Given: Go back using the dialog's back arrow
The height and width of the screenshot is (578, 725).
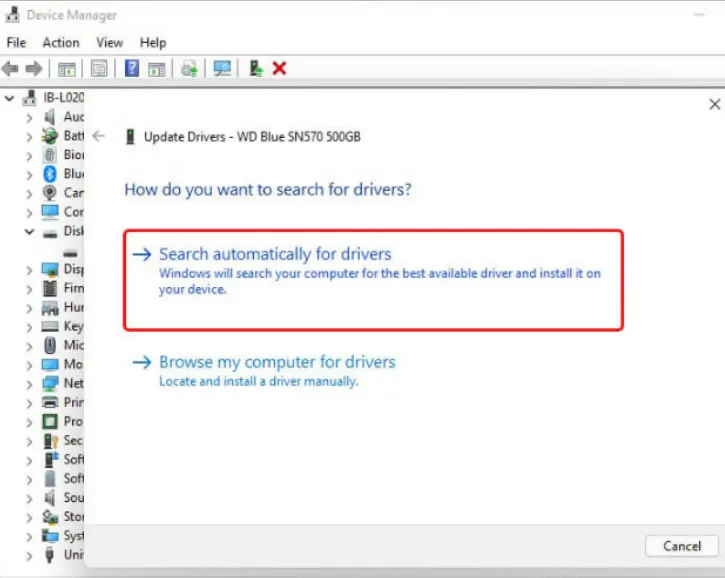Looking at the screenshot, I should pyautogui.click(x=98, y=136).
